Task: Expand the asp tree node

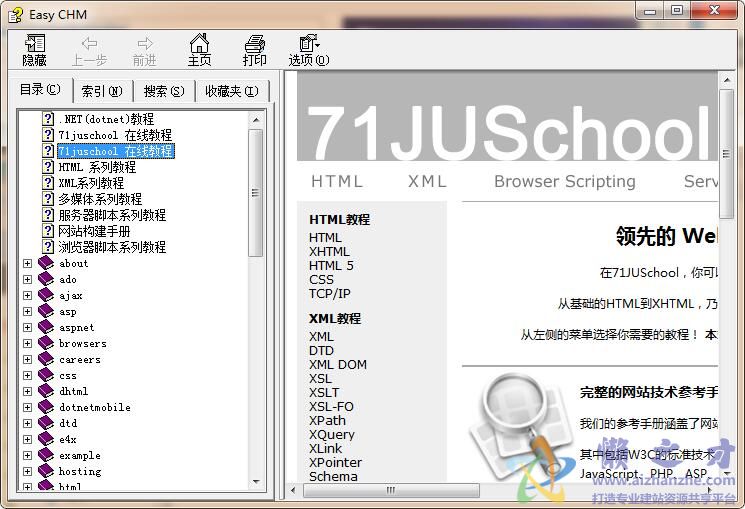Action: [27, 311]
